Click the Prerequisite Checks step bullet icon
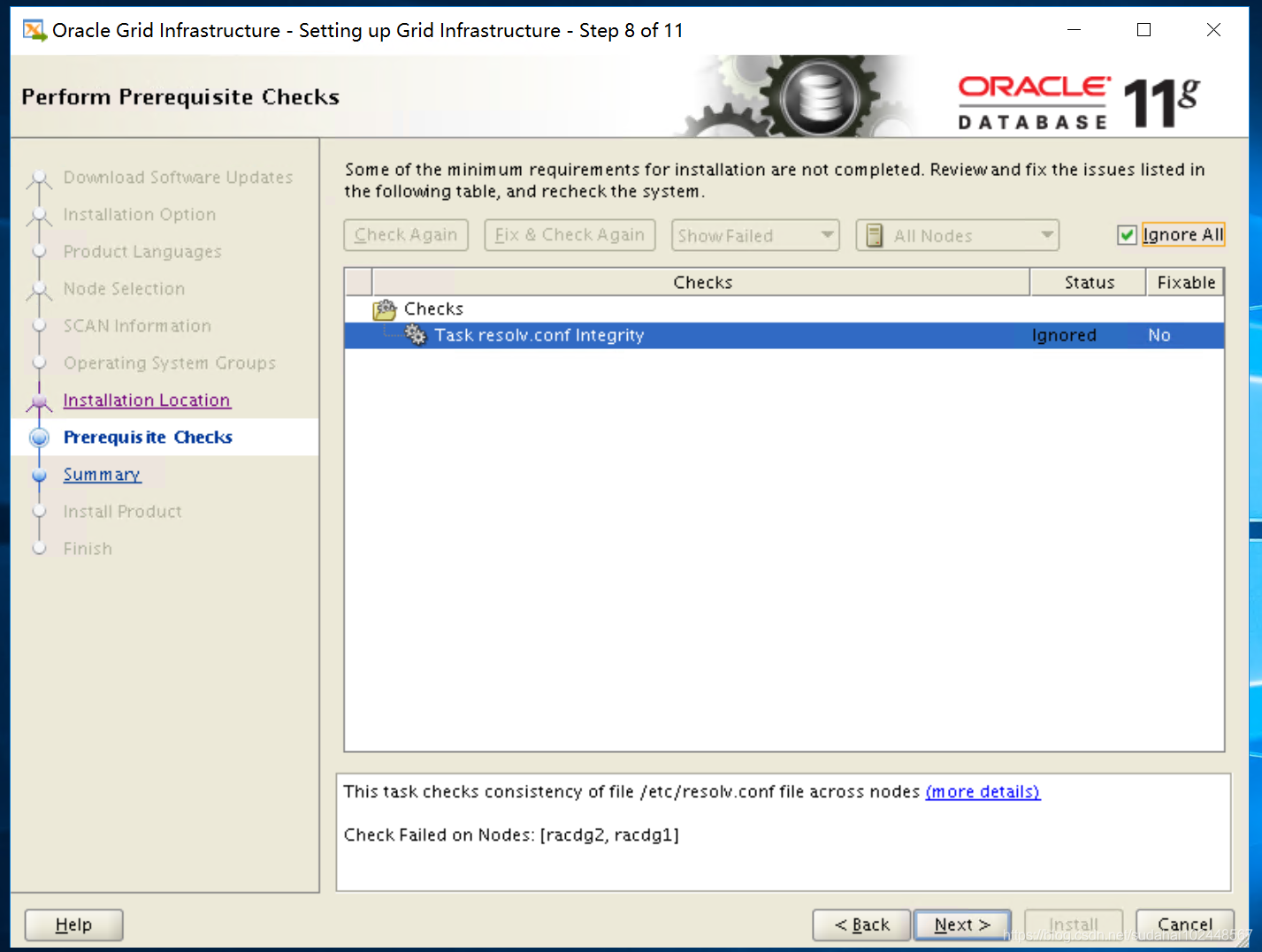Image resolution: width=1262 pixels, height=952 pixels. point(39,438)
